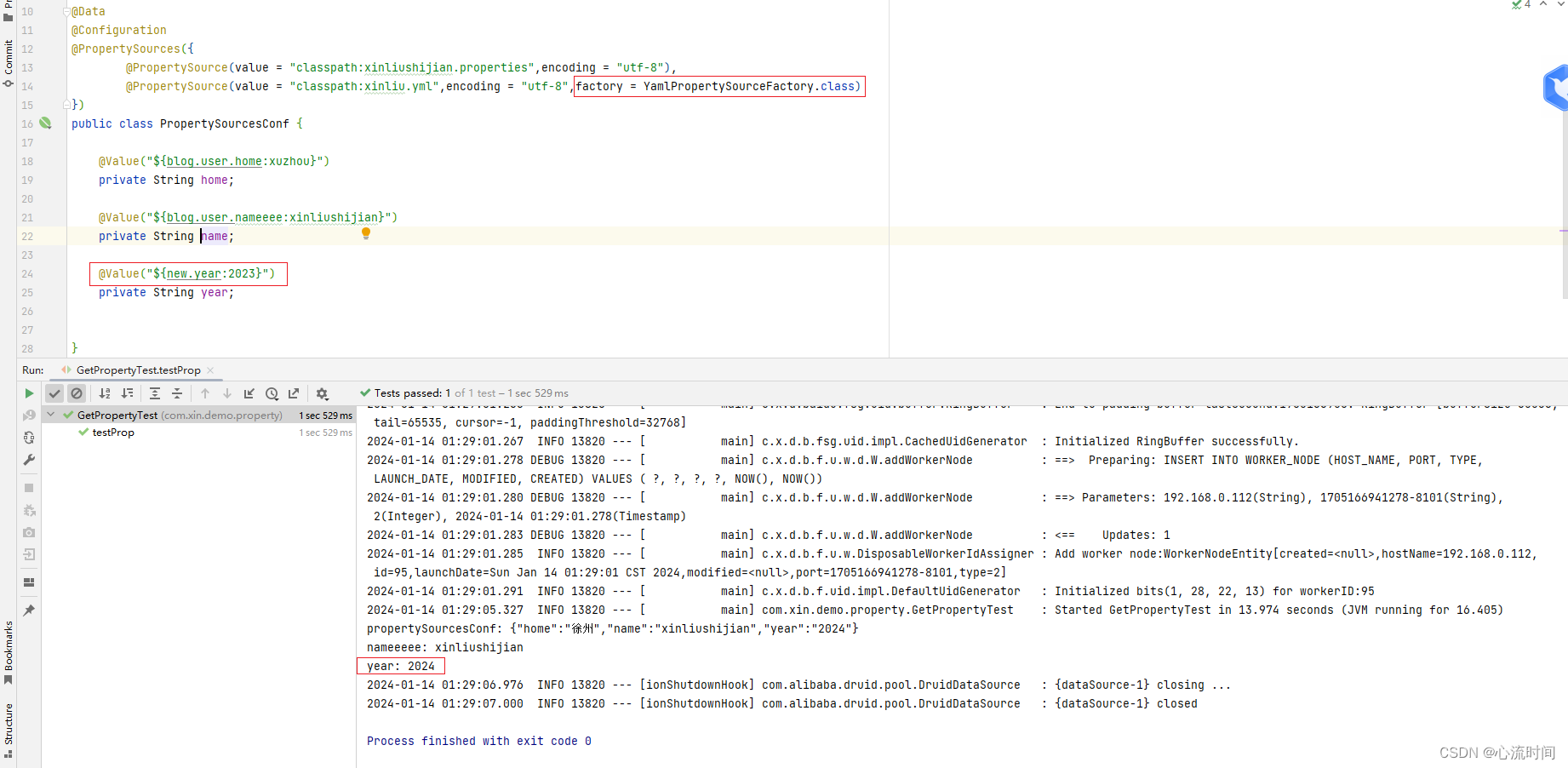
Task: Place cursor on 'private String year' line
Action: click(166, 292)
